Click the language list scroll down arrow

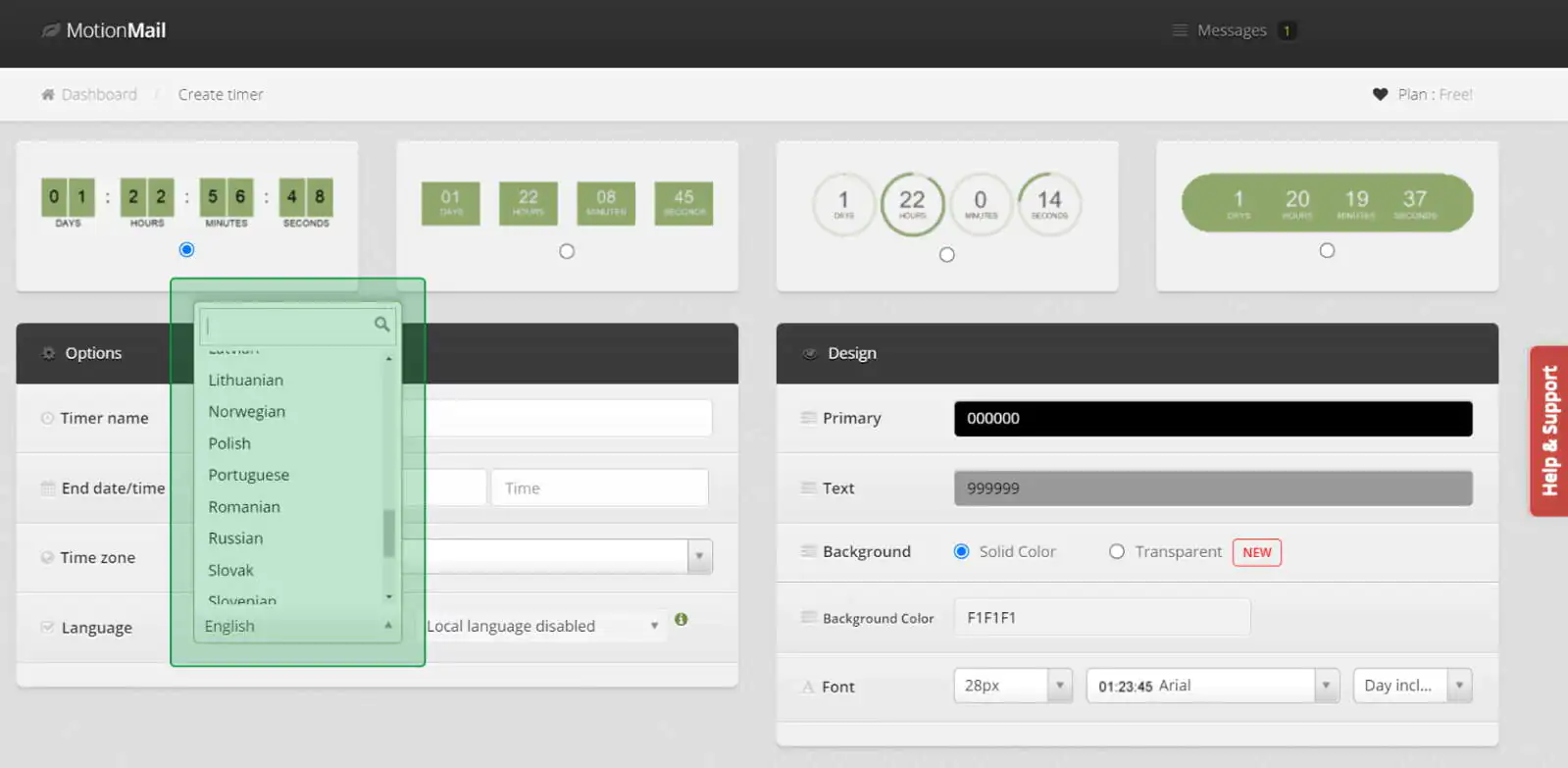pyautogui.click(x=388, y=596)
